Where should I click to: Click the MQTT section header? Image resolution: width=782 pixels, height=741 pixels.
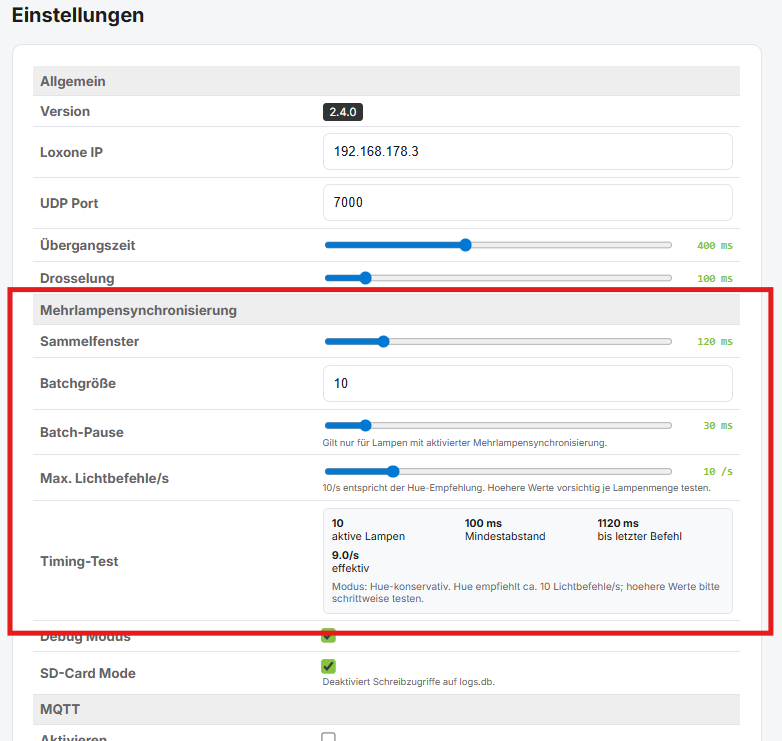click(x=386, y=709)
